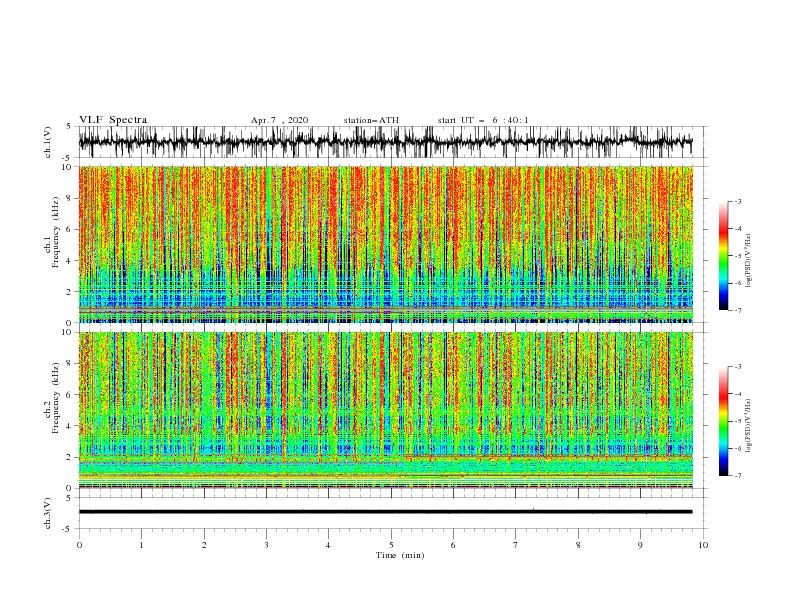Click the "6" tick on the time axis
This screenshot has height=612, width=792.
(x=453, y=545)
